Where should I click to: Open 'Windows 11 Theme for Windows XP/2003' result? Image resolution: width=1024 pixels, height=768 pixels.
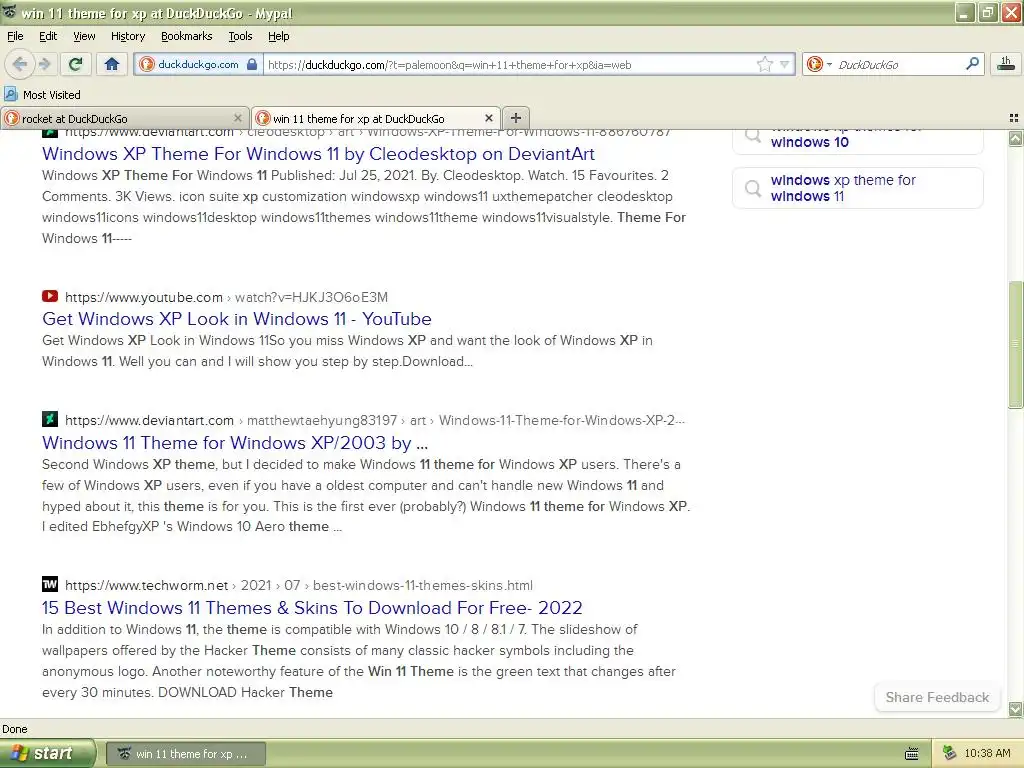[235, 443]
